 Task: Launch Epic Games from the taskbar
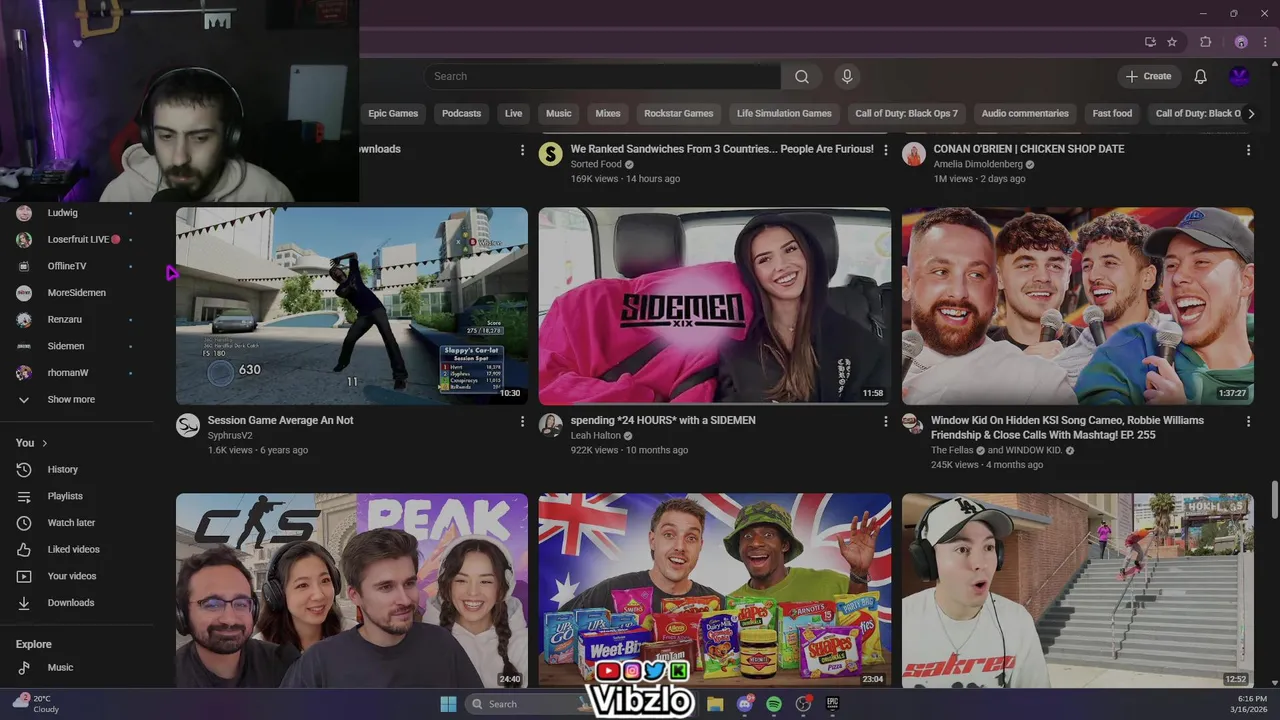point(832,704)
